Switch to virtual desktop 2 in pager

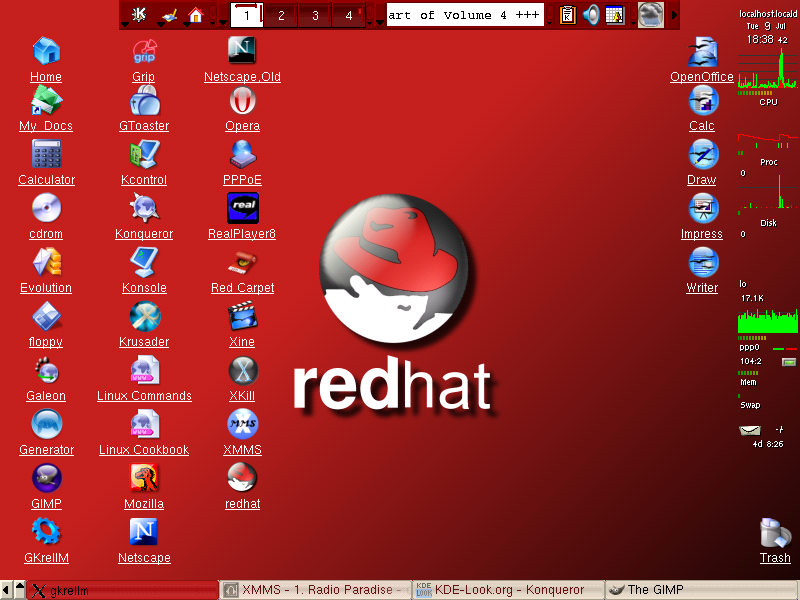click(x=281, y=15)
